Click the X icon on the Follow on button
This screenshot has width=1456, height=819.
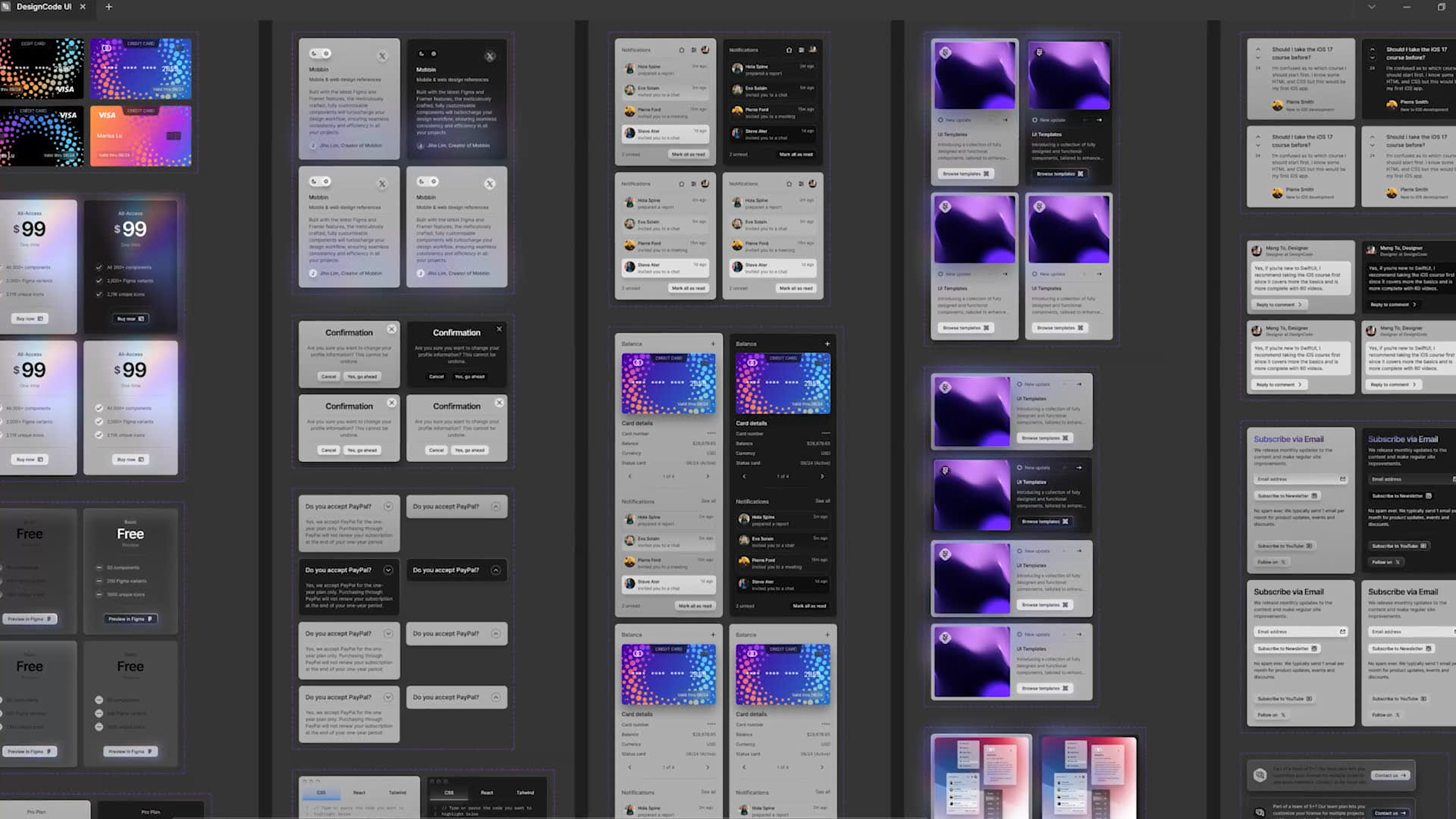(1283, 562)
